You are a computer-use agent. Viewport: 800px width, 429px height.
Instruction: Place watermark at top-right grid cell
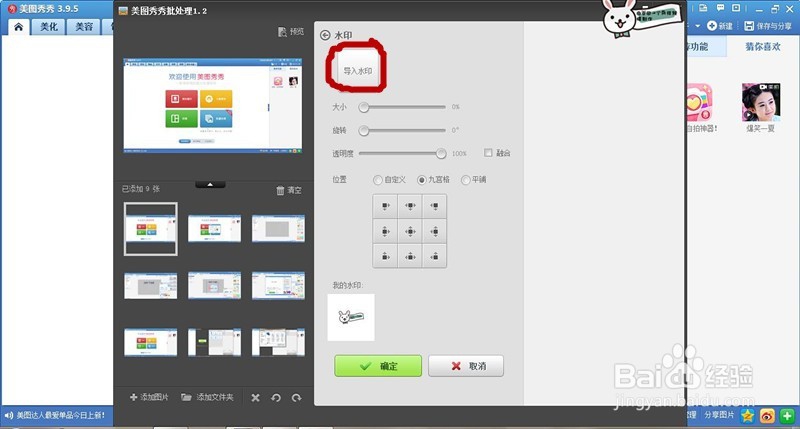point(434,206)
